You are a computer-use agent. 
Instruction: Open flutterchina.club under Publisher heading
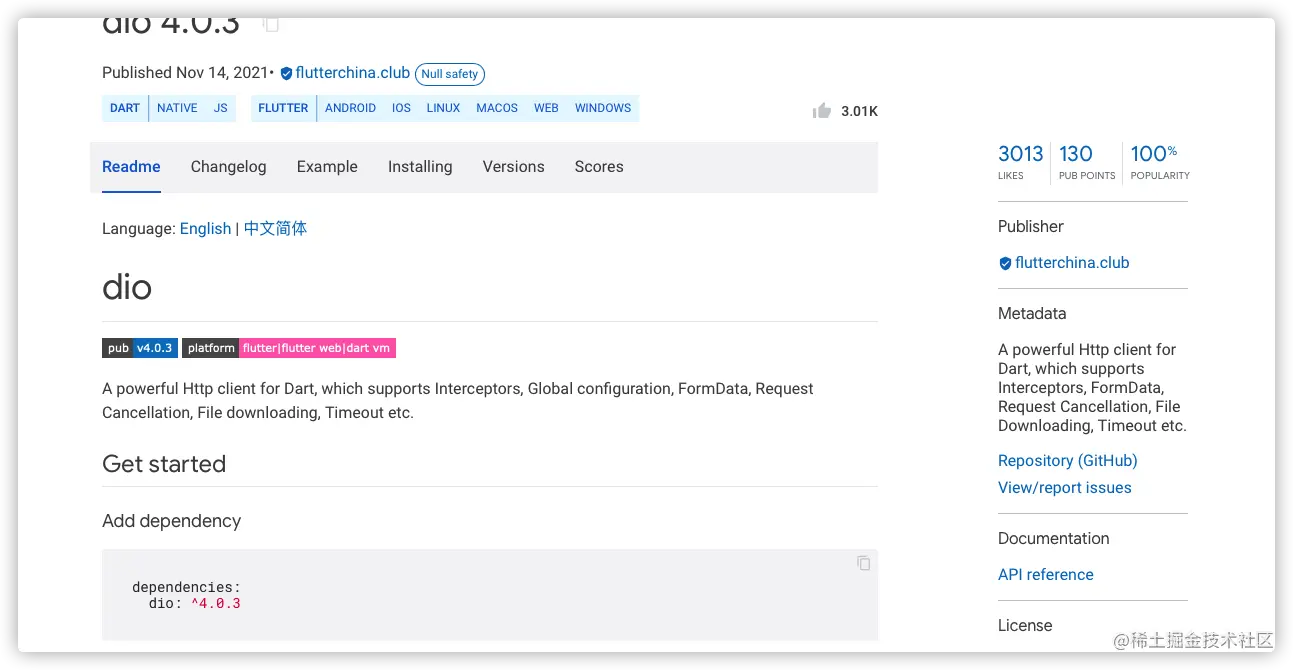coord(1072,263)
